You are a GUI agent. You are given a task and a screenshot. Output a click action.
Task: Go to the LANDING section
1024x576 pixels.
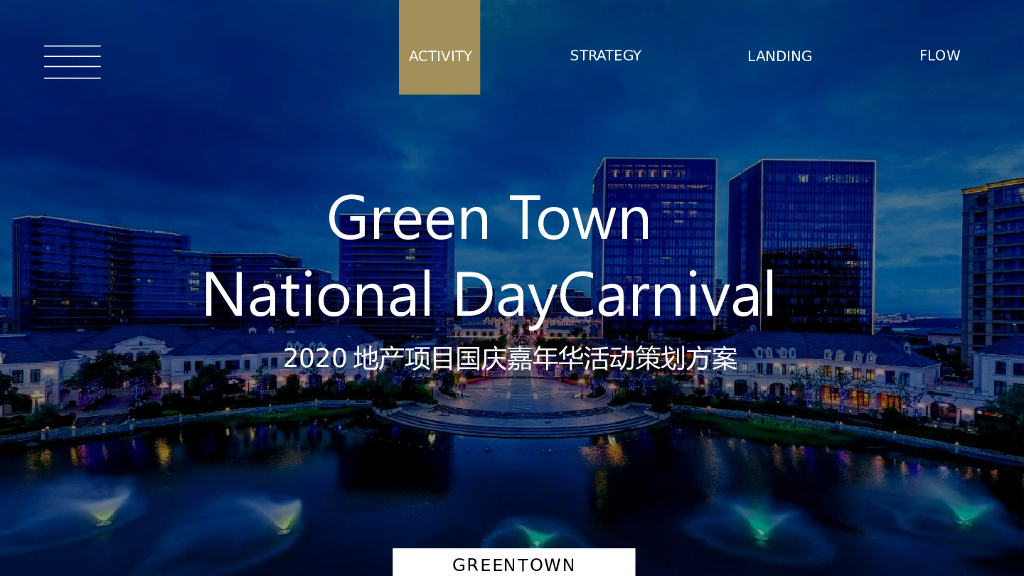tap(779, 56)
